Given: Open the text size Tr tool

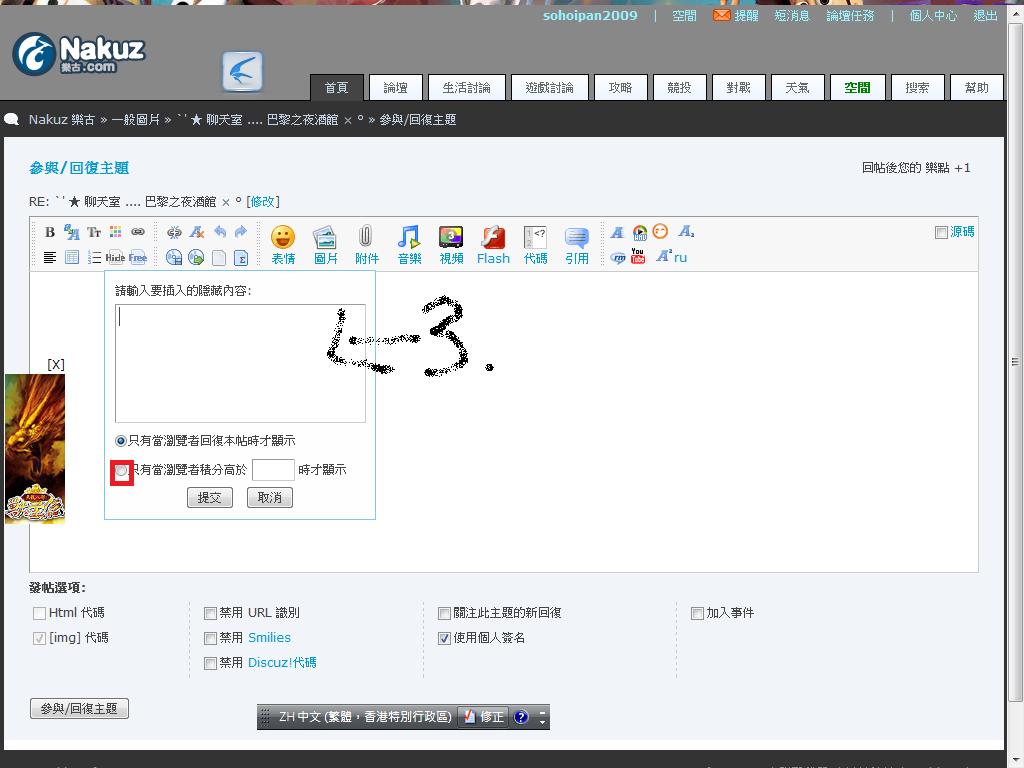Looking at the screenshot, I should pyautogui.click(x=94, y=232).
